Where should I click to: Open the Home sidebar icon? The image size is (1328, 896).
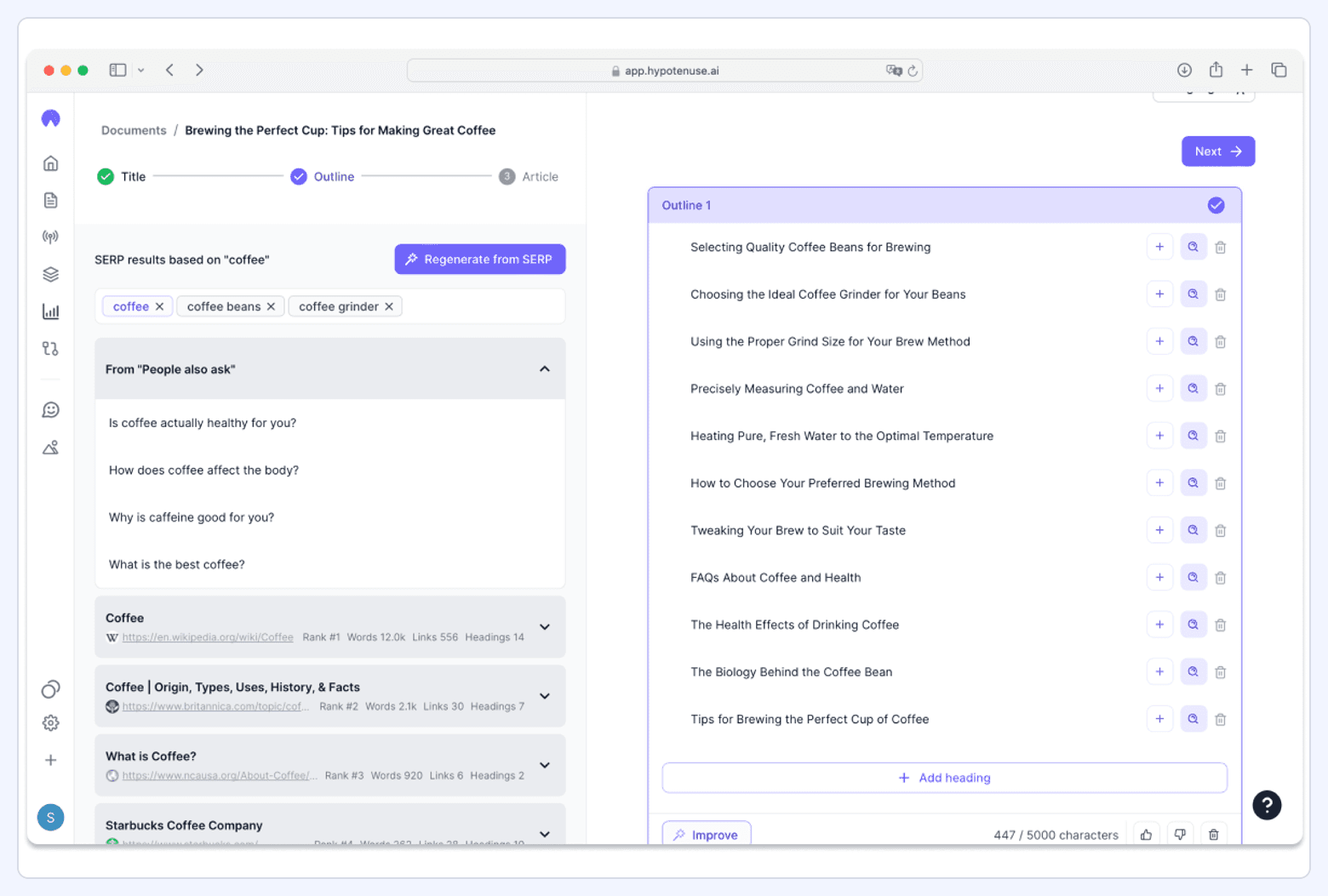coord(50,163)
